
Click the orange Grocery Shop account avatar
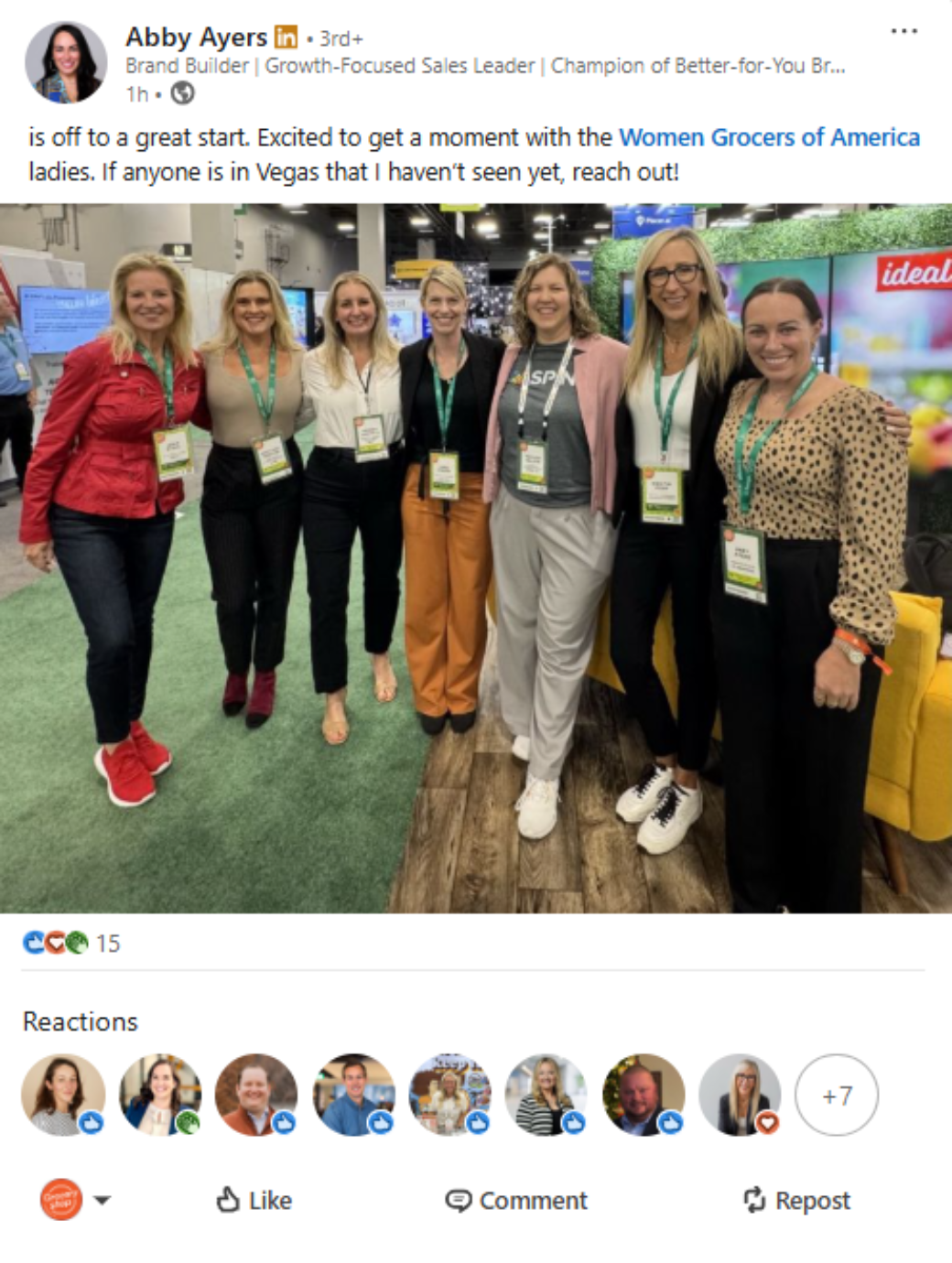coord(61,1200)
